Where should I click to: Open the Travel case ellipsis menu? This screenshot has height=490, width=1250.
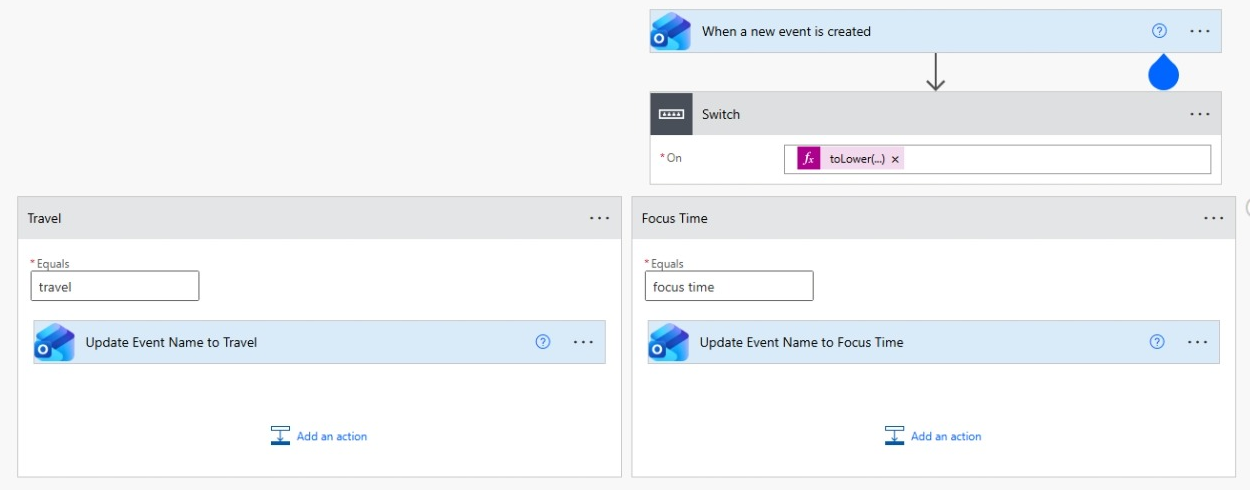point(599,218)
